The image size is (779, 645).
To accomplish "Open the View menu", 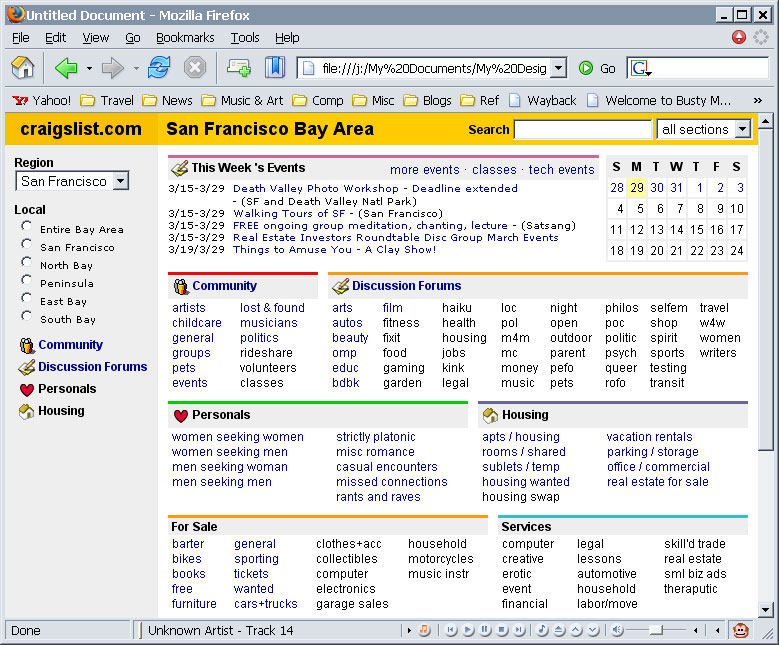I will click(x=95, y=38).
